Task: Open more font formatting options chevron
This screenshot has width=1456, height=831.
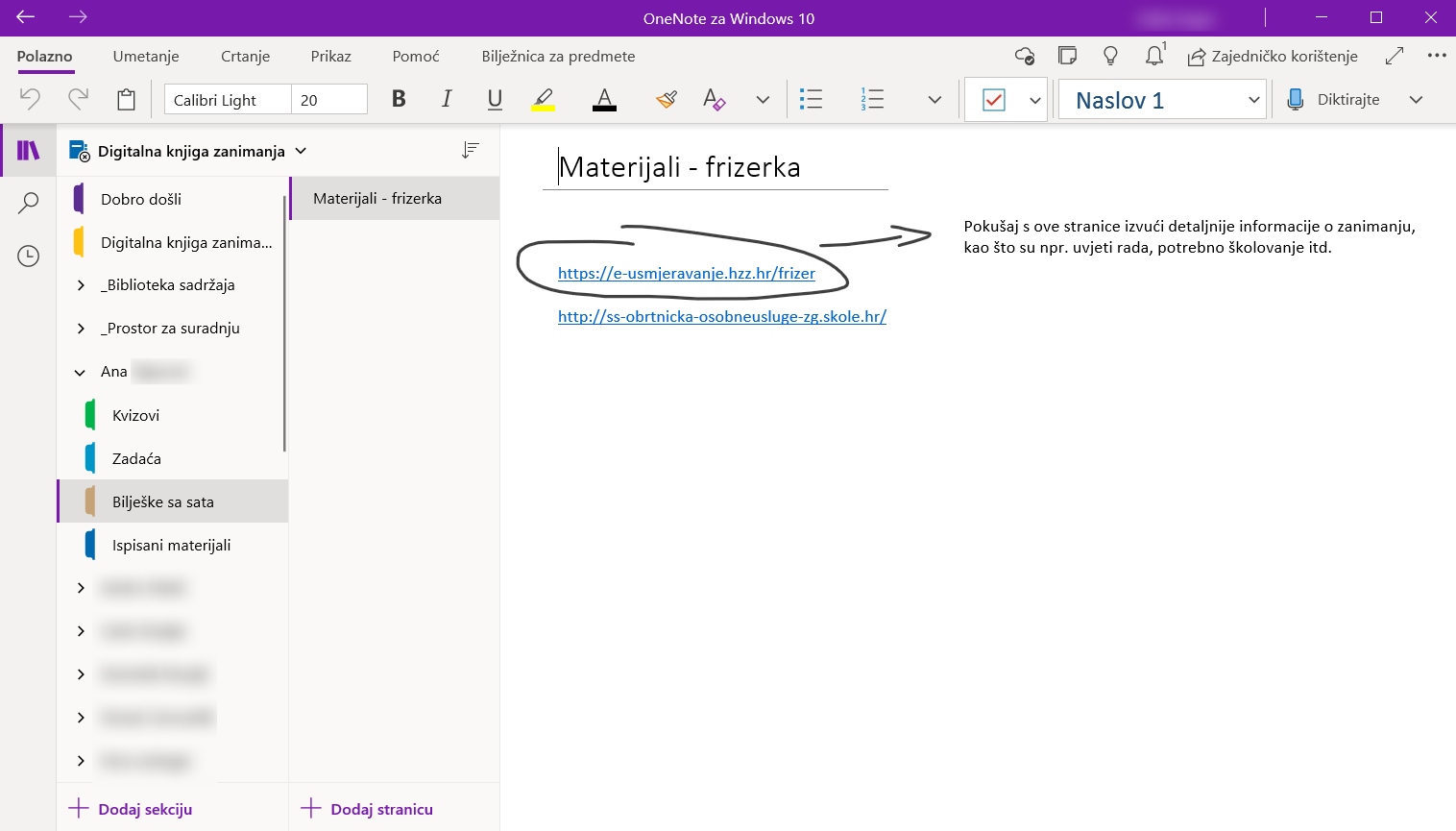Action: click(x=763, y=99)
